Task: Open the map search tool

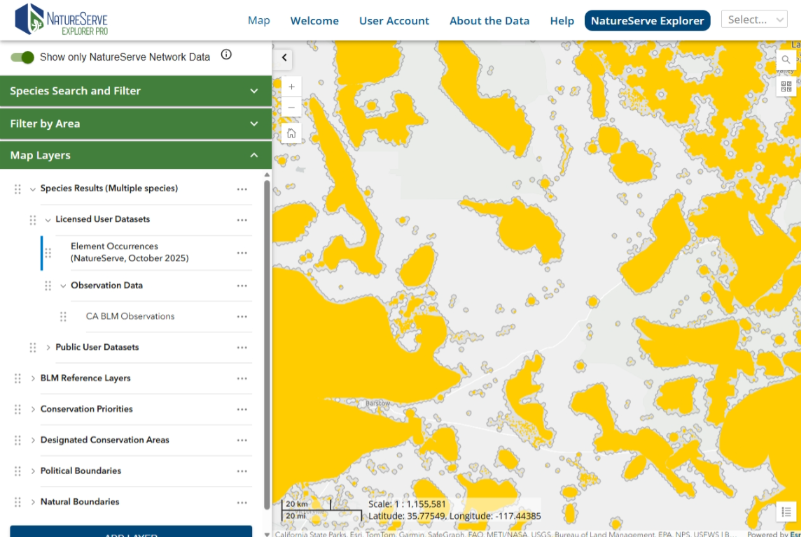Action: coord(786,60)
